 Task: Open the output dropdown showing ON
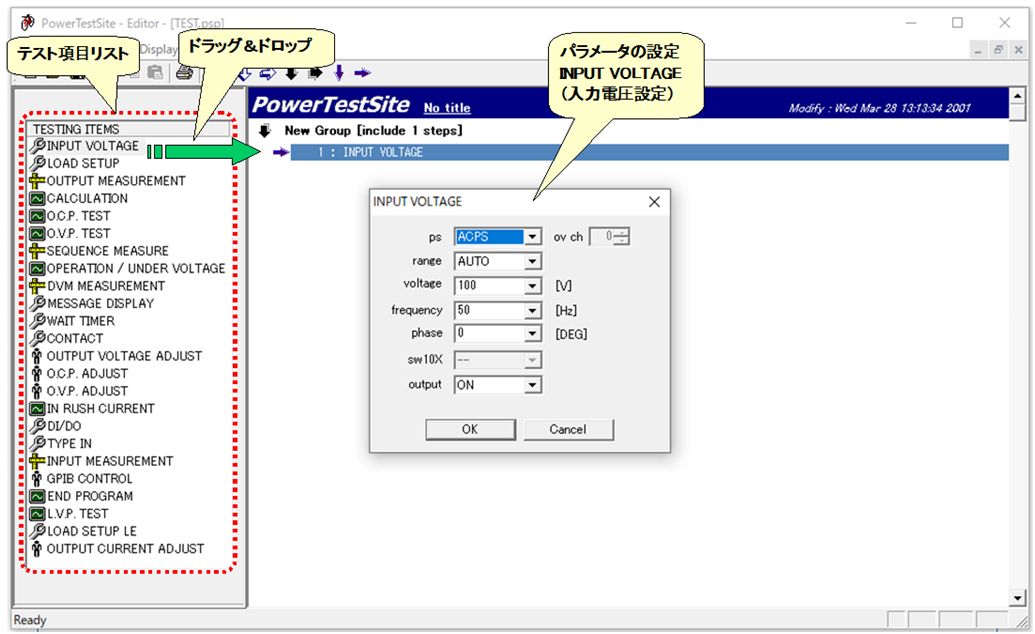pyautogui.click(x=533, y=385)
